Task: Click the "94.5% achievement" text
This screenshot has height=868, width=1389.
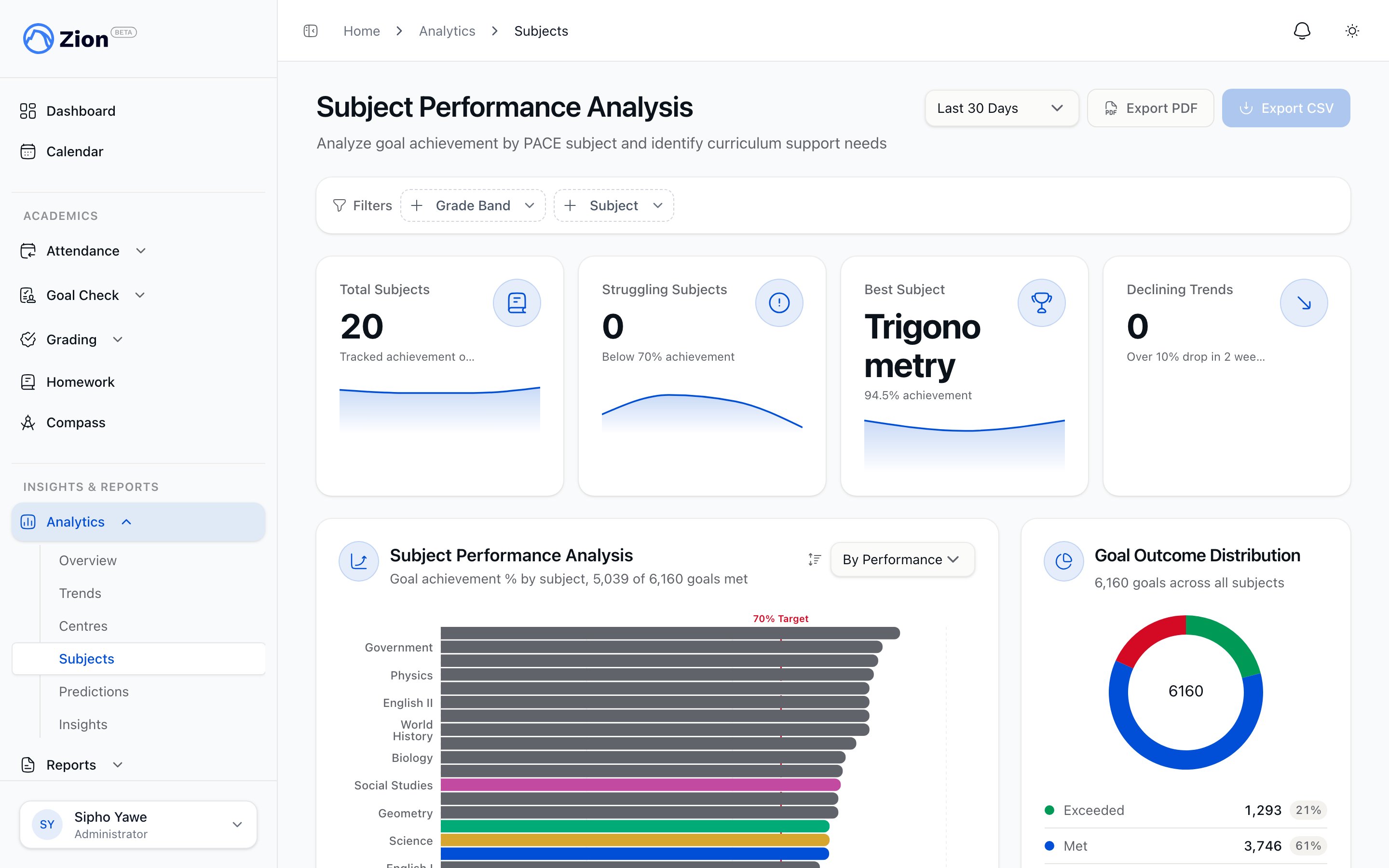Action: point(918,395)
